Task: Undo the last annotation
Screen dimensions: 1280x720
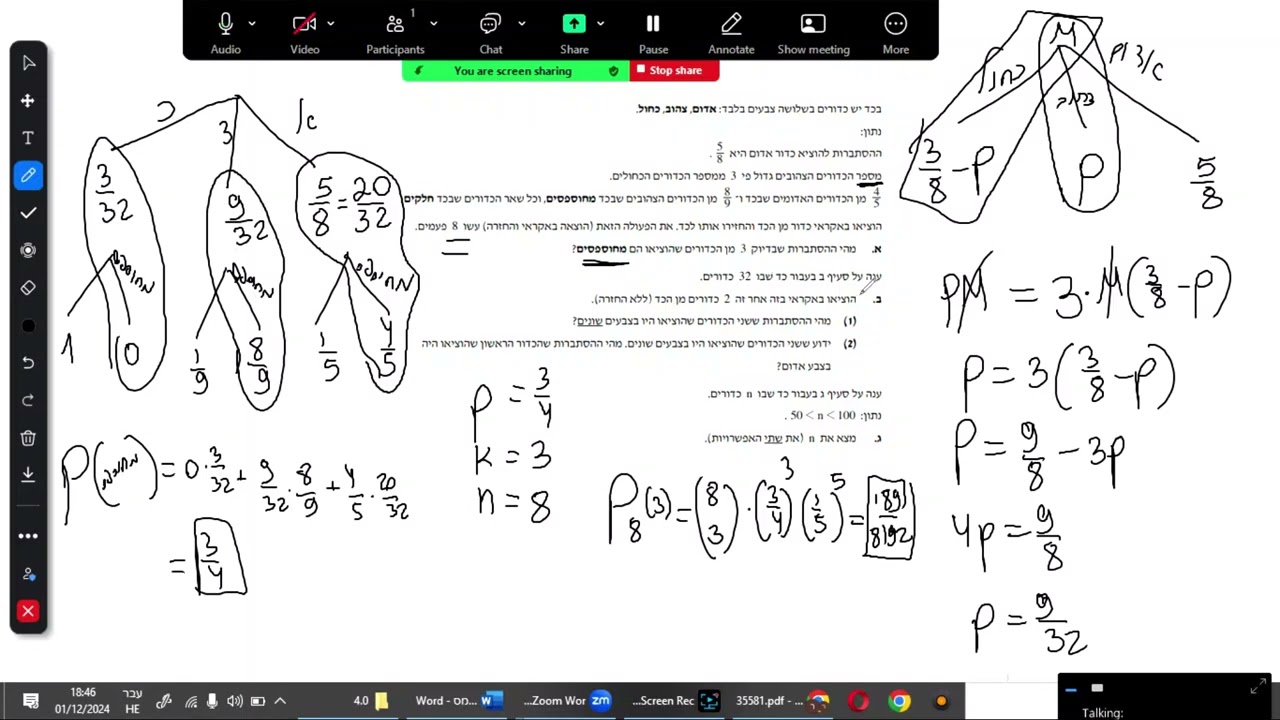Action: pos(28,363)
